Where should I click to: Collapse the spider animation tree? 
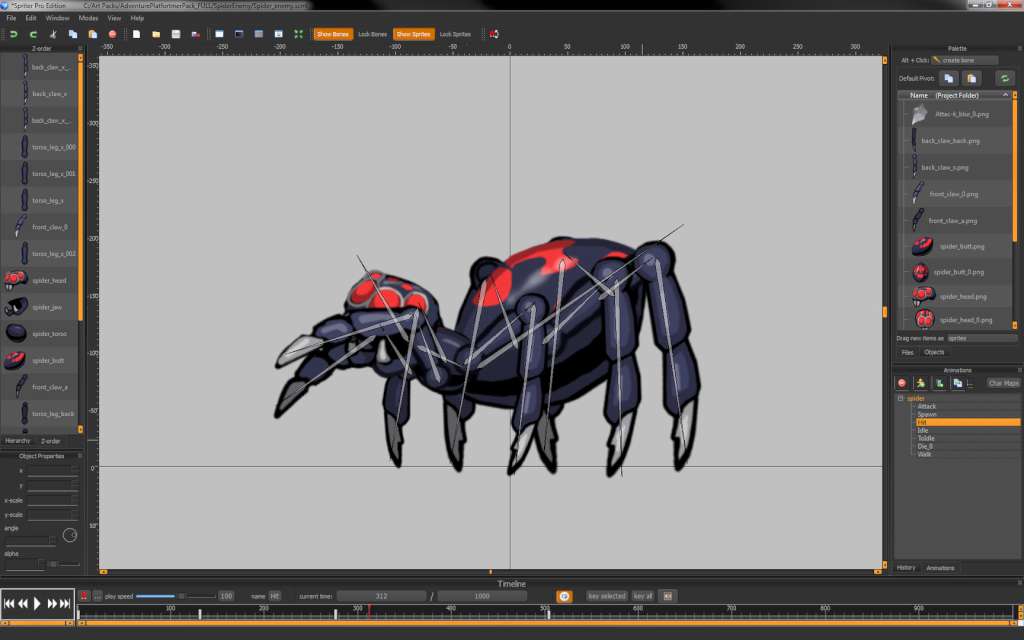pyautogui.click(x=898, y=398)
